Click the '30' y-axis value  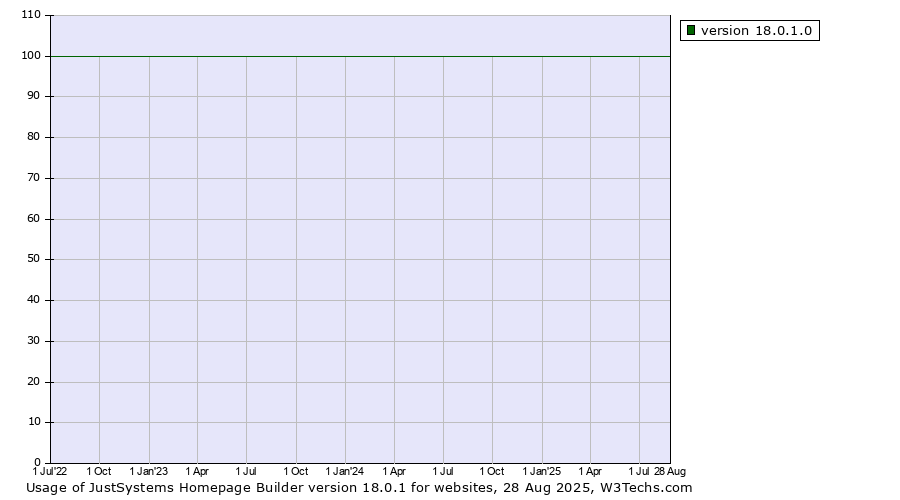click(x=34, y=340)
